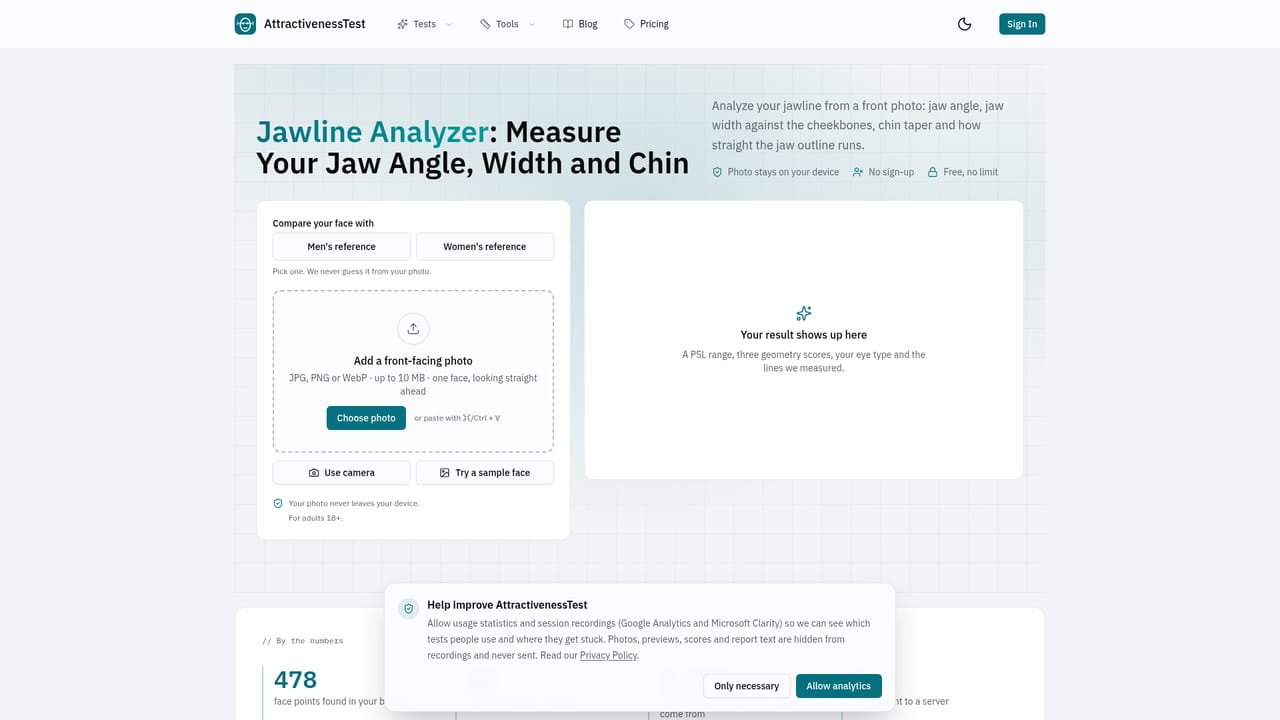Image resolution: width=1280 pixels, height=720 pixels.
Task: Choose Only necessary cookies
Action: click(746, 686)
